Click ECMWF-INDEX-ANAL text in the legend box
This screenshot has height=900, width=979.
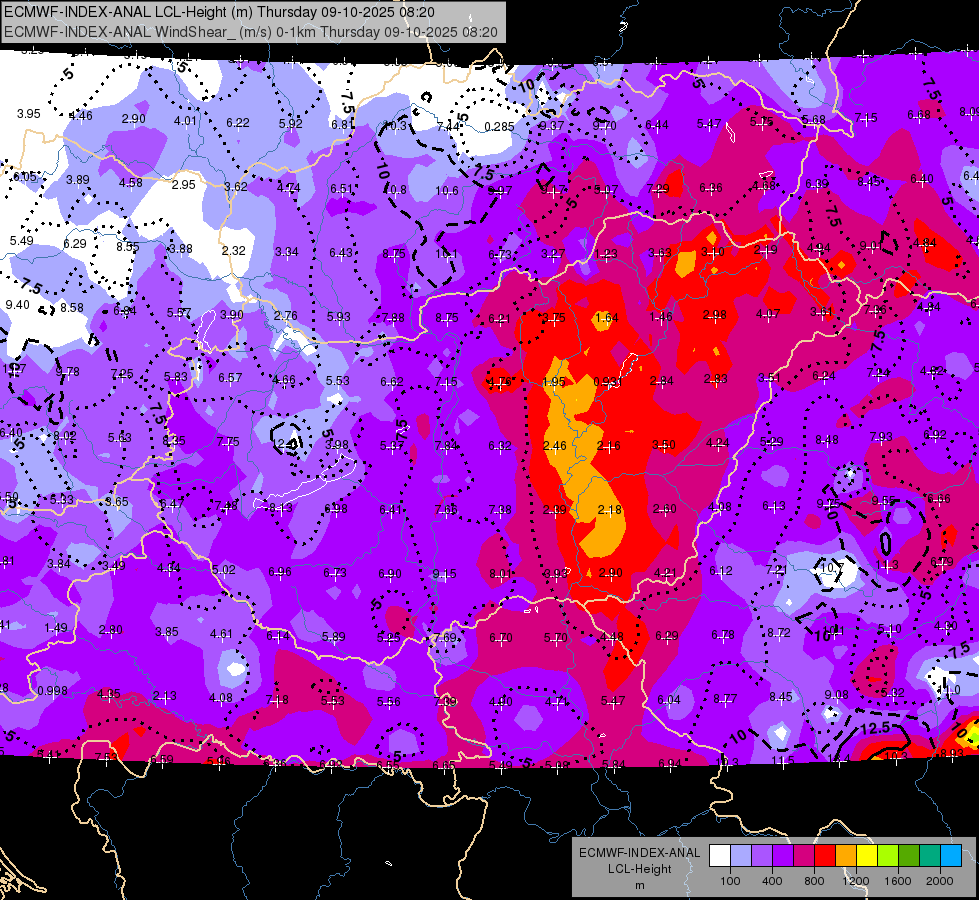pos(639,853)
